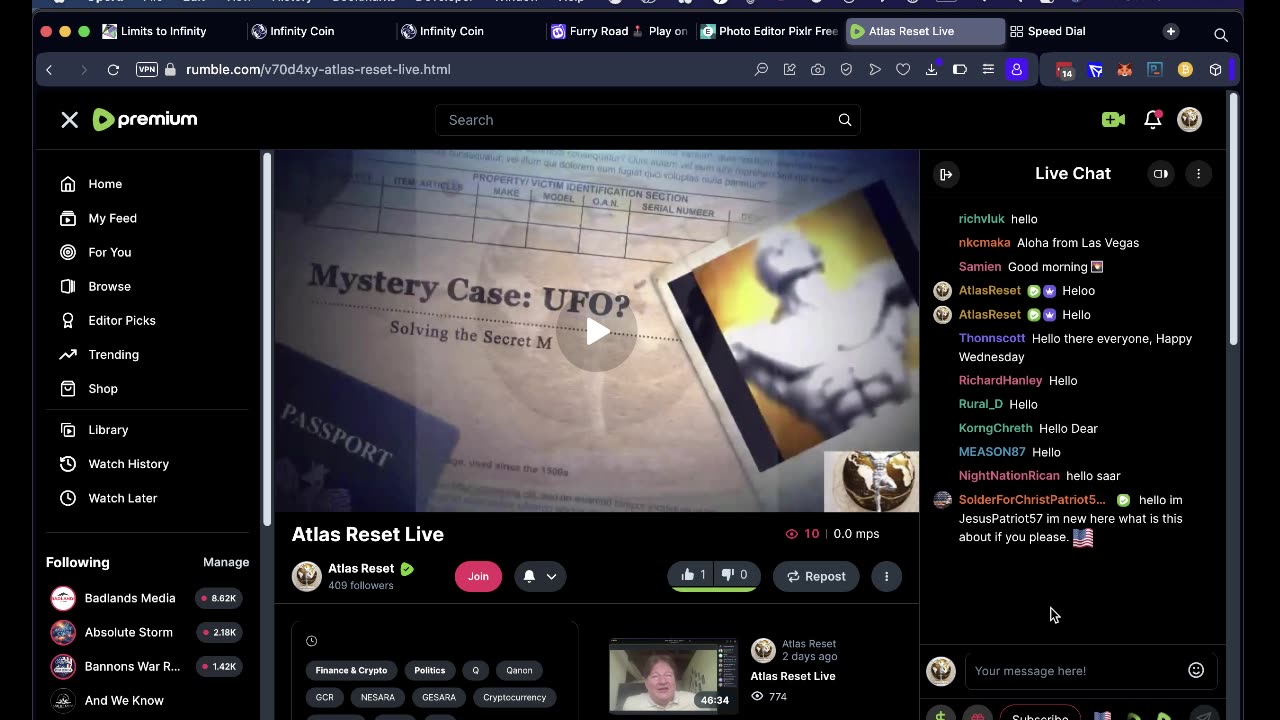1280x720 pixels.
Task: Go to Home in the sidebar
Action: point(105,184)
